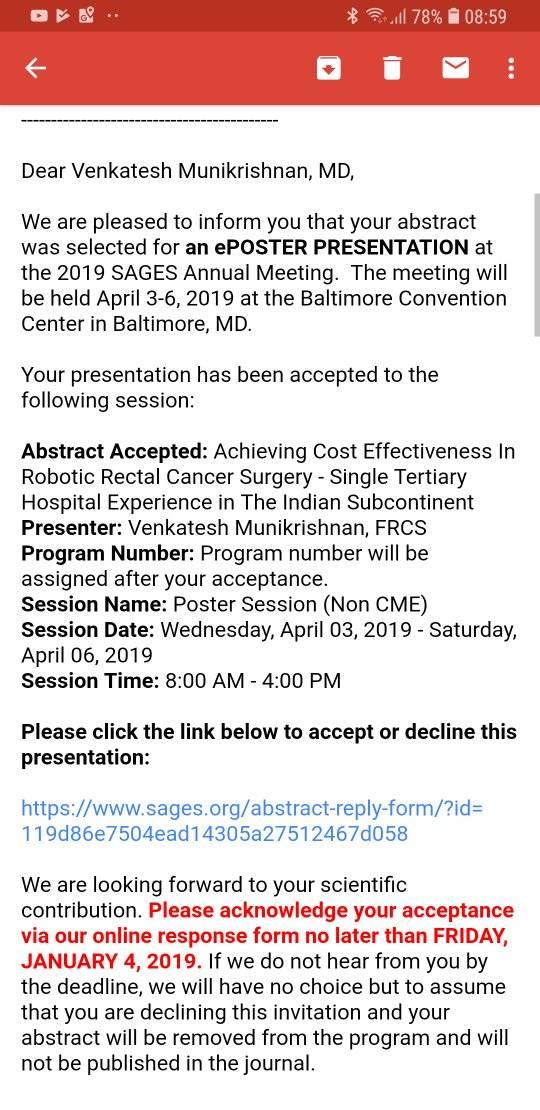Tap the signal strength bars icon
Viewport: 540px width, 1110px height.
pyautogui.click(x=398, y=17)
